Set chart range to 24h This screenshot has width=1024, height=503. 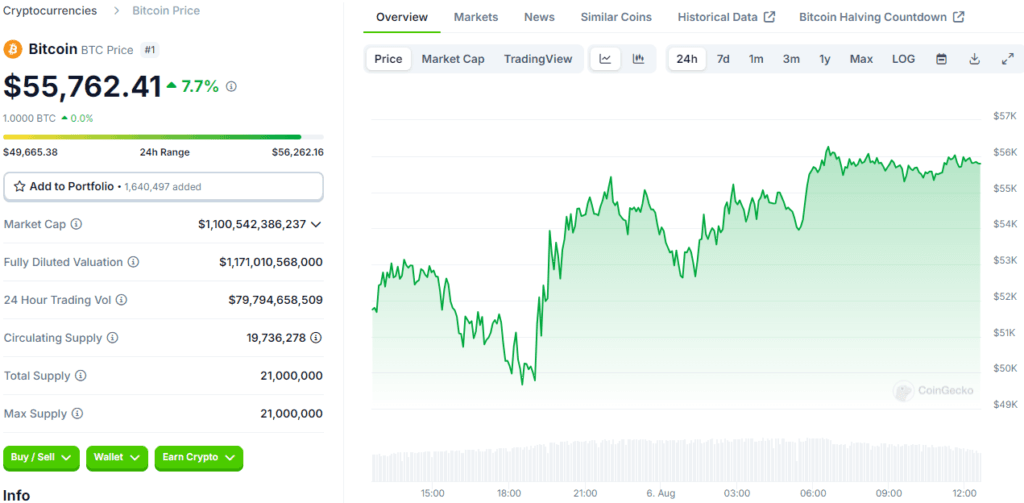coord(687,59)
